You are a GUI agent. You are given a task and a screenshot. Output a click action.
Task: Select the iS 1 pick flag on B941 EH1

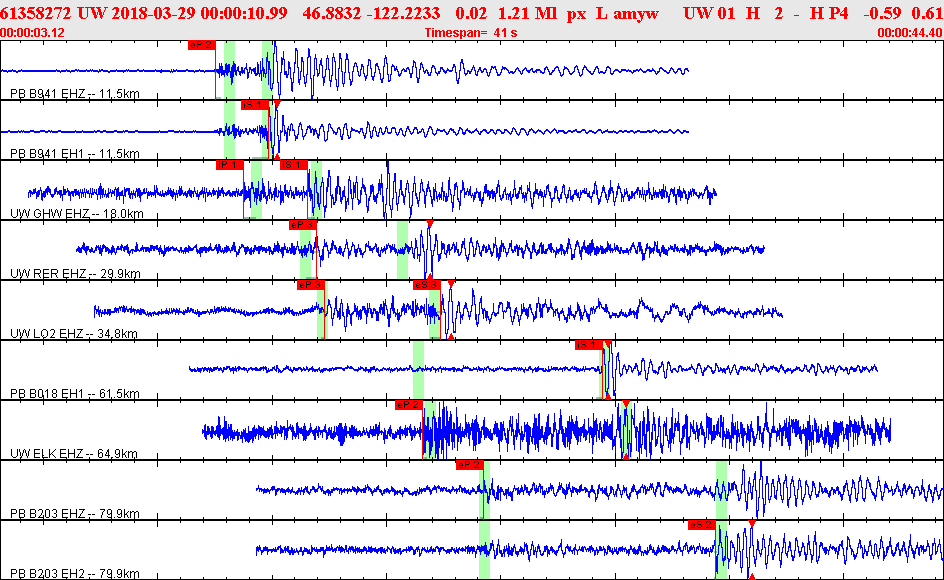(255, 105)
